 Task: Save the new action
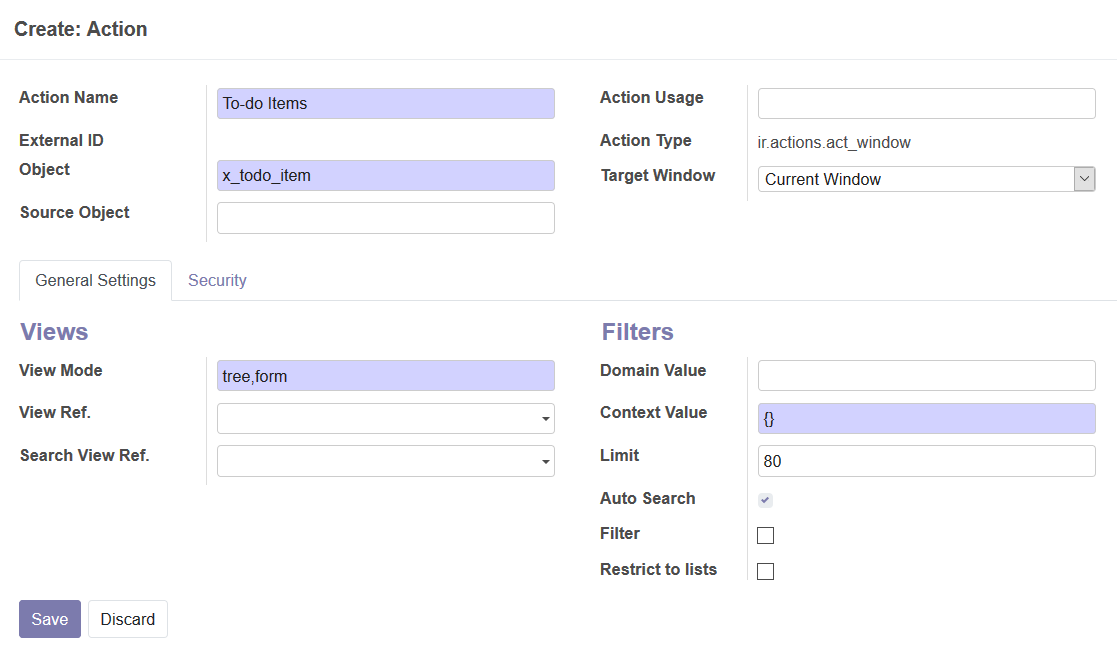coord(50,619)
